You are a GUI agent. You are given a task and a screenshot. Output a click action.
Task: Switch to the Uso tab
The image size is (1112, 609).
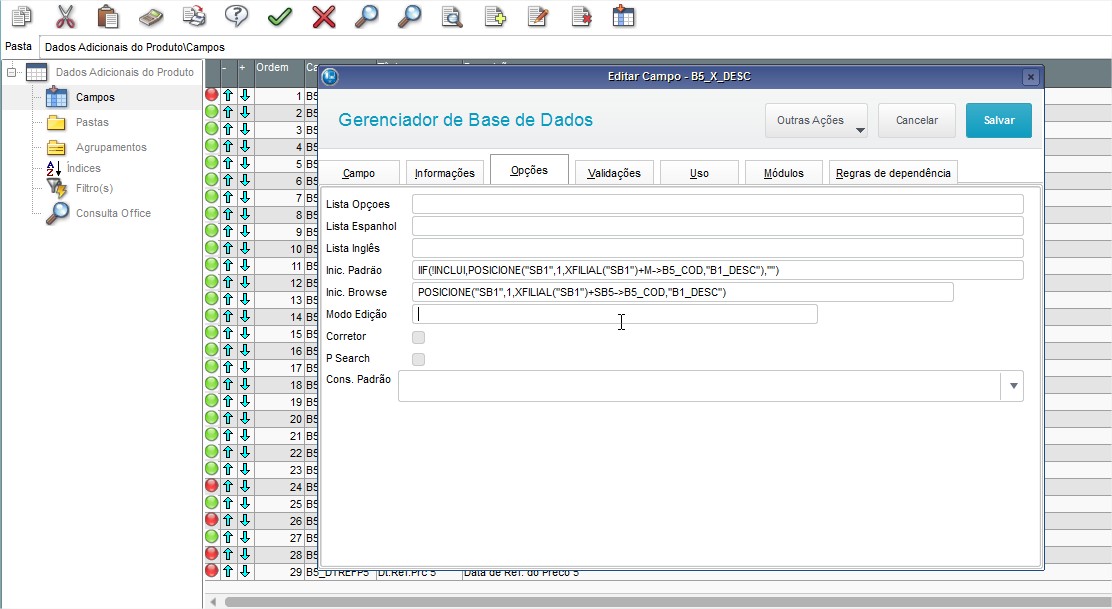pyautogui.click(x=699, y=173)
